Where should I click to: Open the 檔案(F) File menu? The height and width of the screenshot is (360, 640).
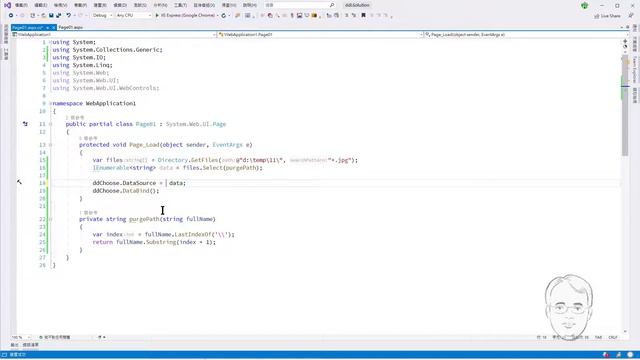21,5
